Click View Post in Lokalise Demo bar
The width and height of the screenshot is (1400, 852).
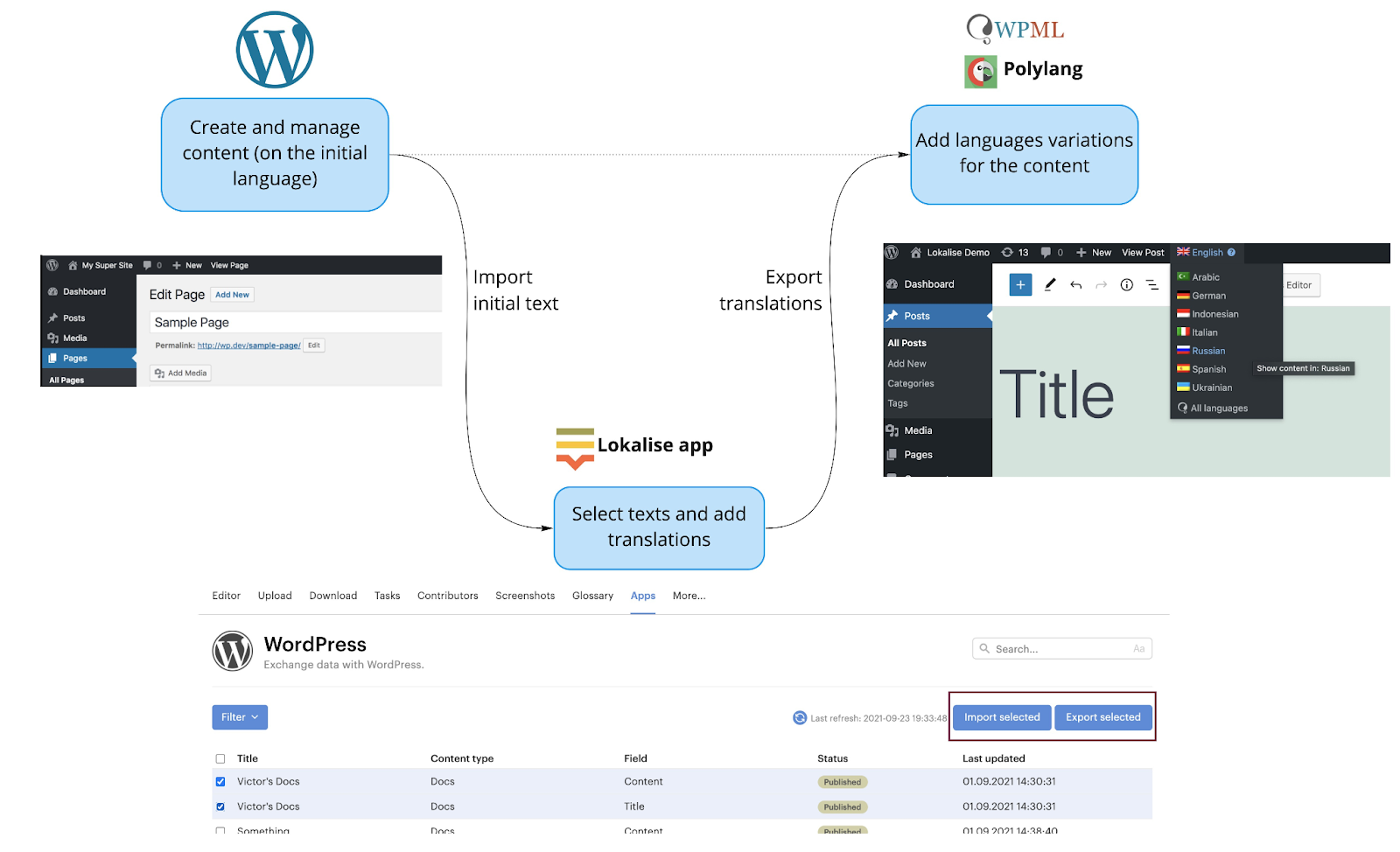coord(1144,253)
